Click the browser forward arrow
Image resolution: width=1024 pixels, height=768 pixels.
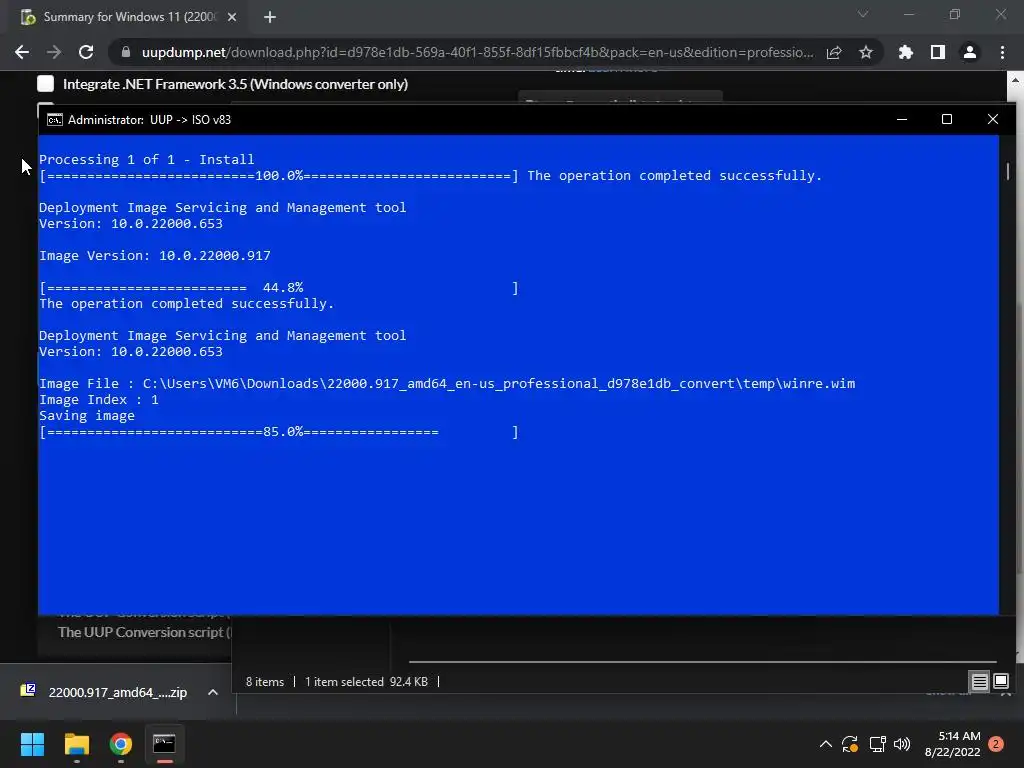(x=54, y=52)
